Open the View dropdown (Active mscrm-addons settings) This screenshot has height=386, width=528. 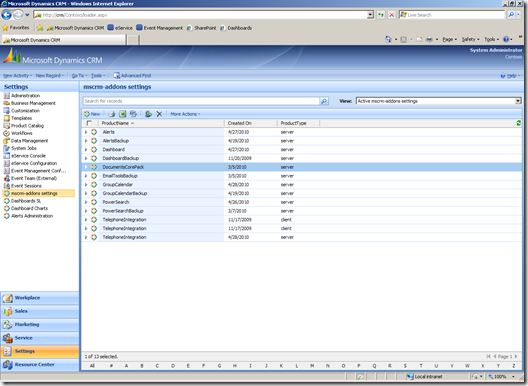438,101
